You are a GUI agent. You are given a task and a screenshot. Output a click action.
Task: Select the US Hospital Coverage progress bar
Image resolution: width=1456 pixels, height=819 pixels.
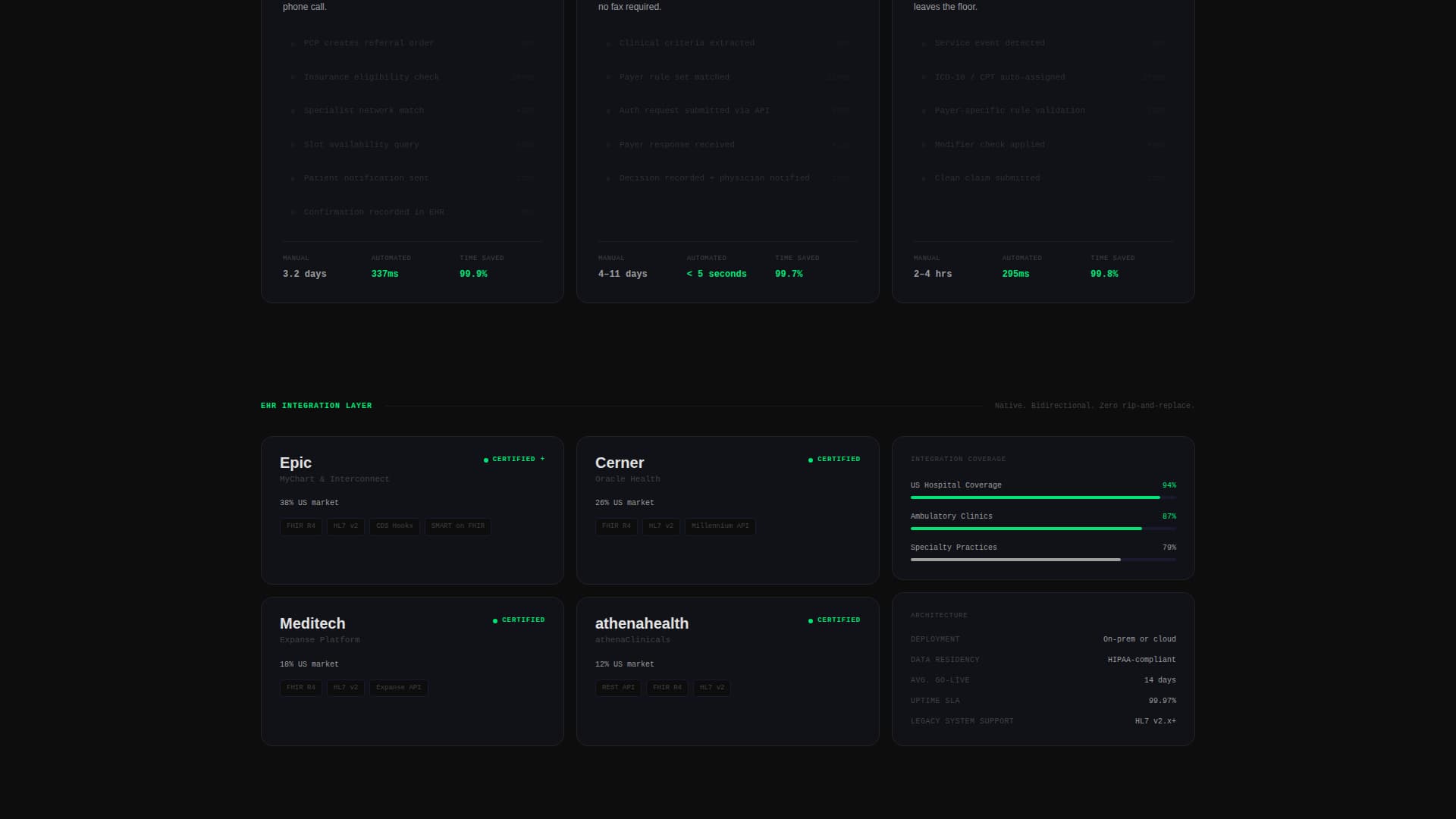point(1043,497)
